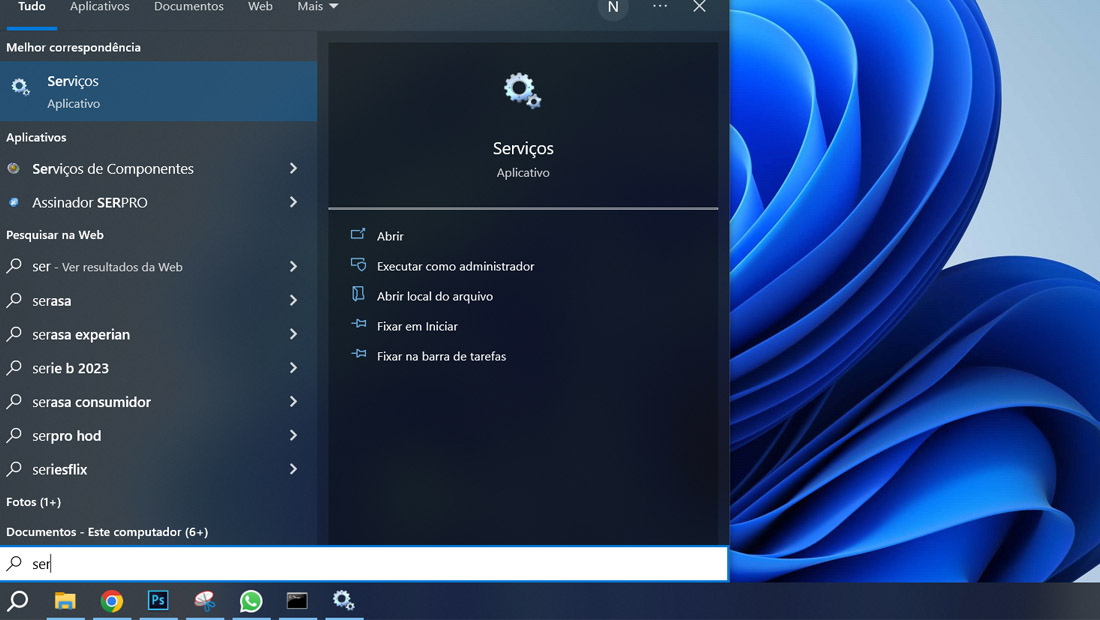The width and height of the screenshot is (1100, 620).
Task: Click the pin icon beside Fixar em Iniciar
Action: 358,324
